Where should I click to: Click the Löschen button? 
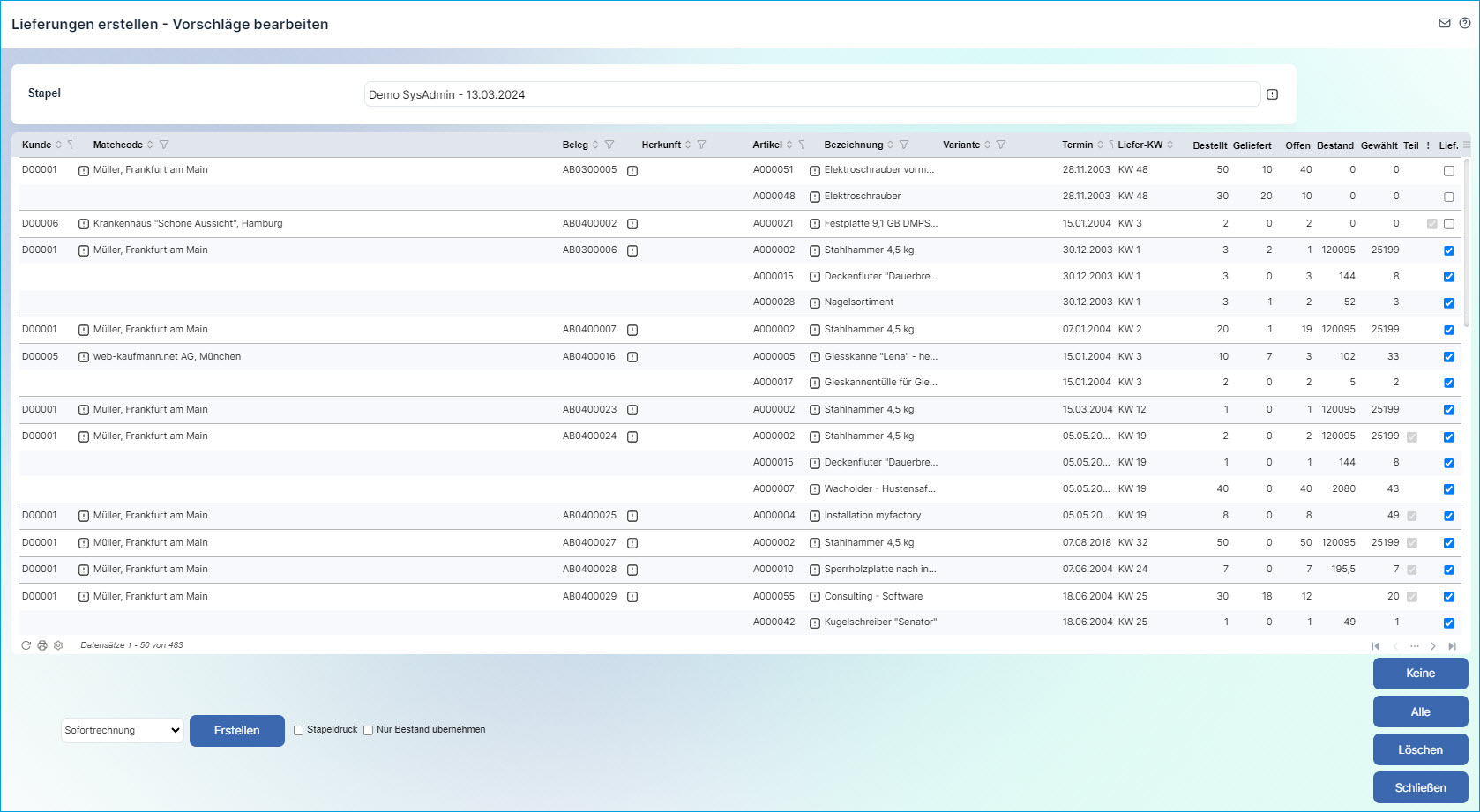[1421, 750]
